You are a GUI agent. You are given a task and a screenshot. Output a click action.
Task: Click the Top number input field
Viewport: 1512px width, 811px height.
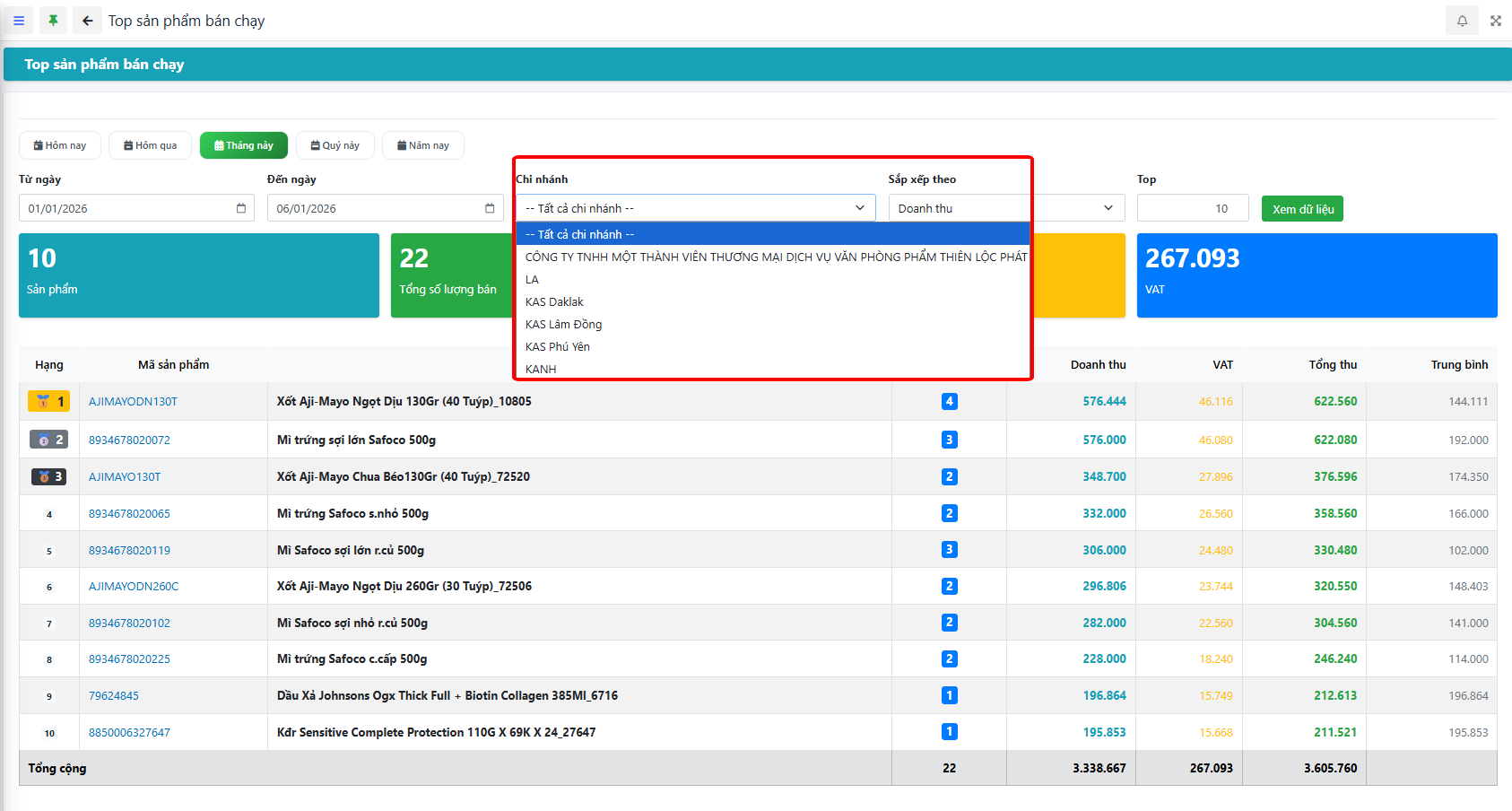[1192, 208]
